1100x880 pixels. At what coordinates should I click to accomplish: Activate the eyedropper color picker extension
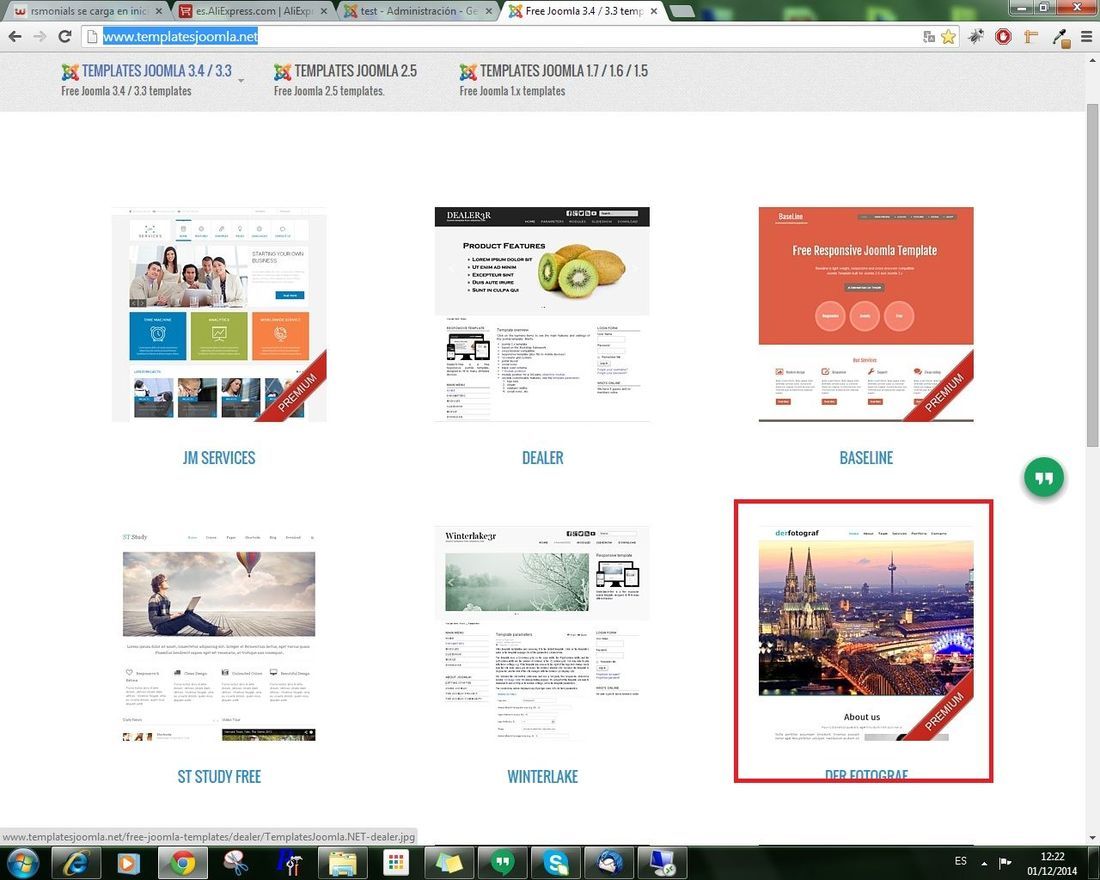click(x=1061, y=38)
